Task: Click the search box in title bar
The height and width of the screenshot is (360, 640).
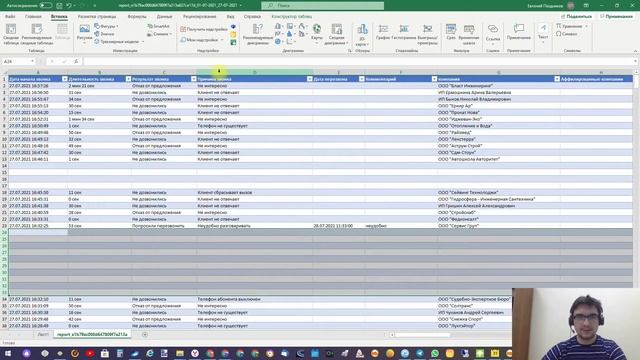Action: point(322,6)
